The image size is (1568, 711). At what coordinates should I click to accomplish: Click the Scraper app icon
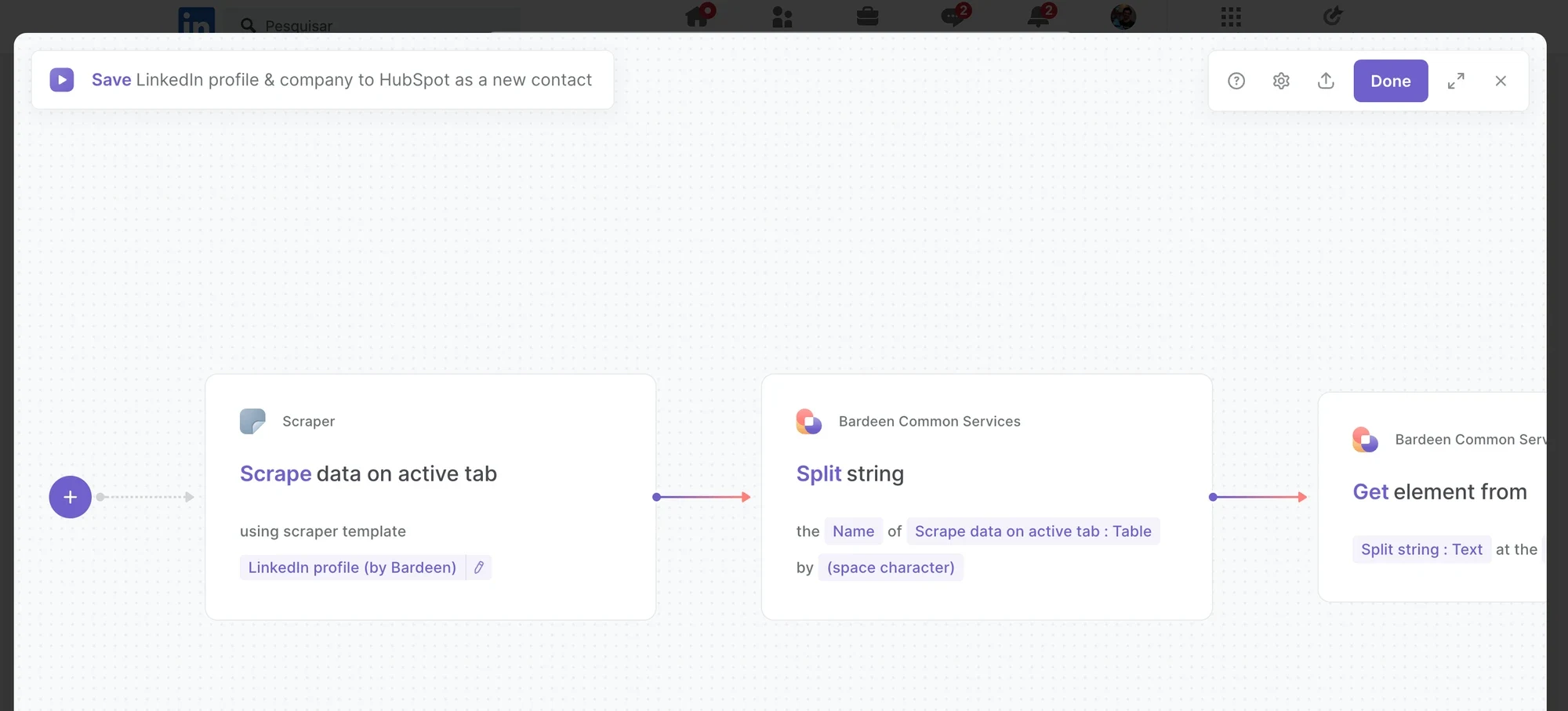pos(252,421)
